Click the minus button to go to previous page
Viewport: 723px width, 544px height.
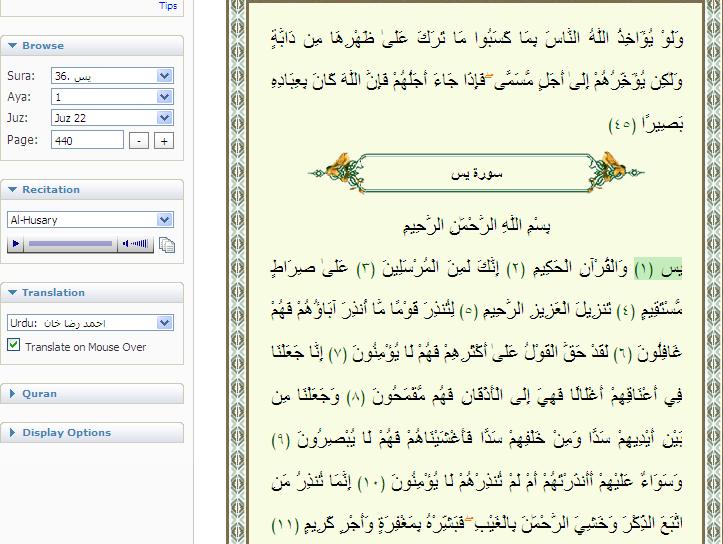pos(140,141)
